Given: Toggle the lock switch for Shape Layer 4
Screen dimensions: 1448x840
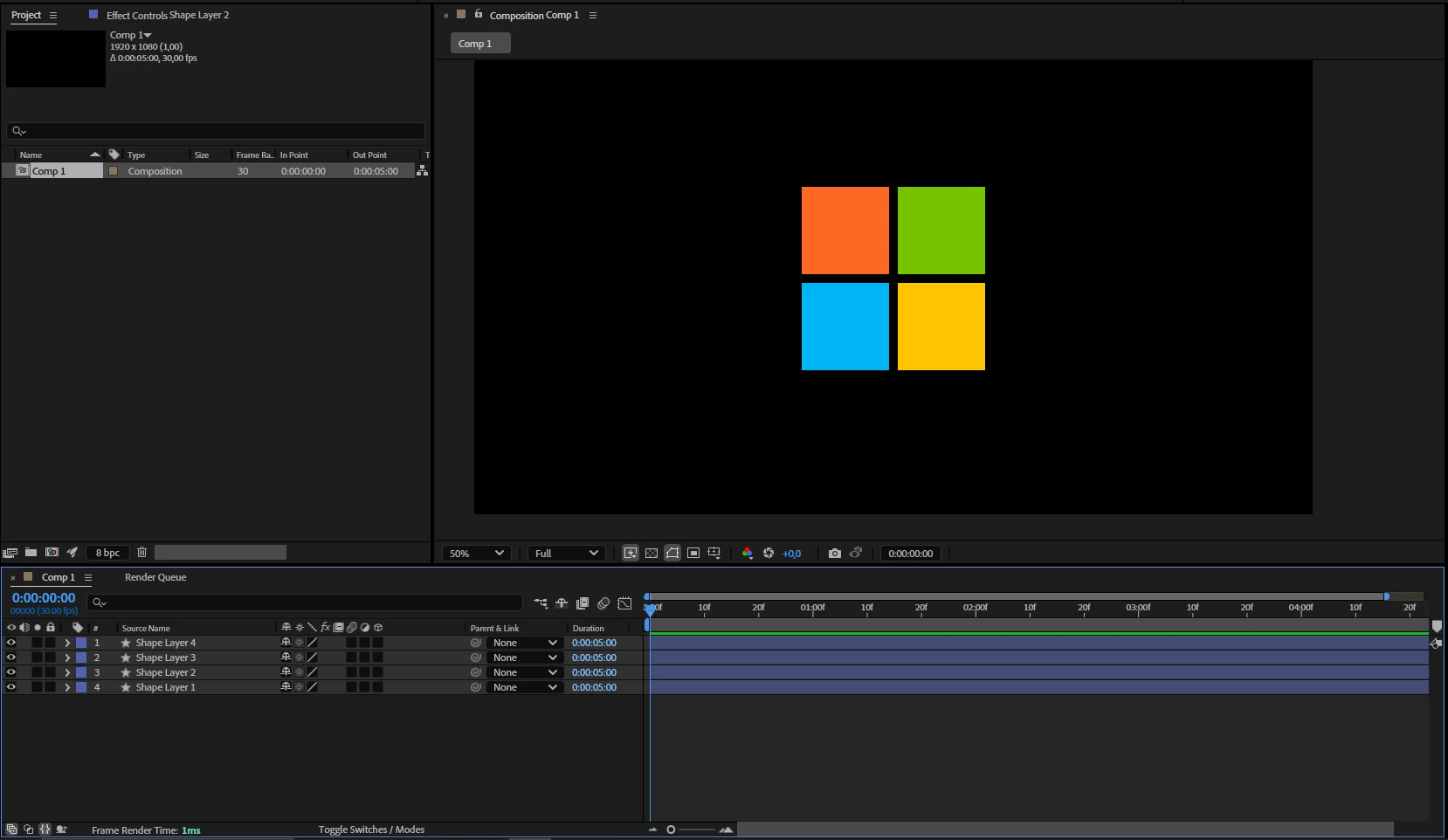Looking at the screenshot, I should (x=51, y=643).
